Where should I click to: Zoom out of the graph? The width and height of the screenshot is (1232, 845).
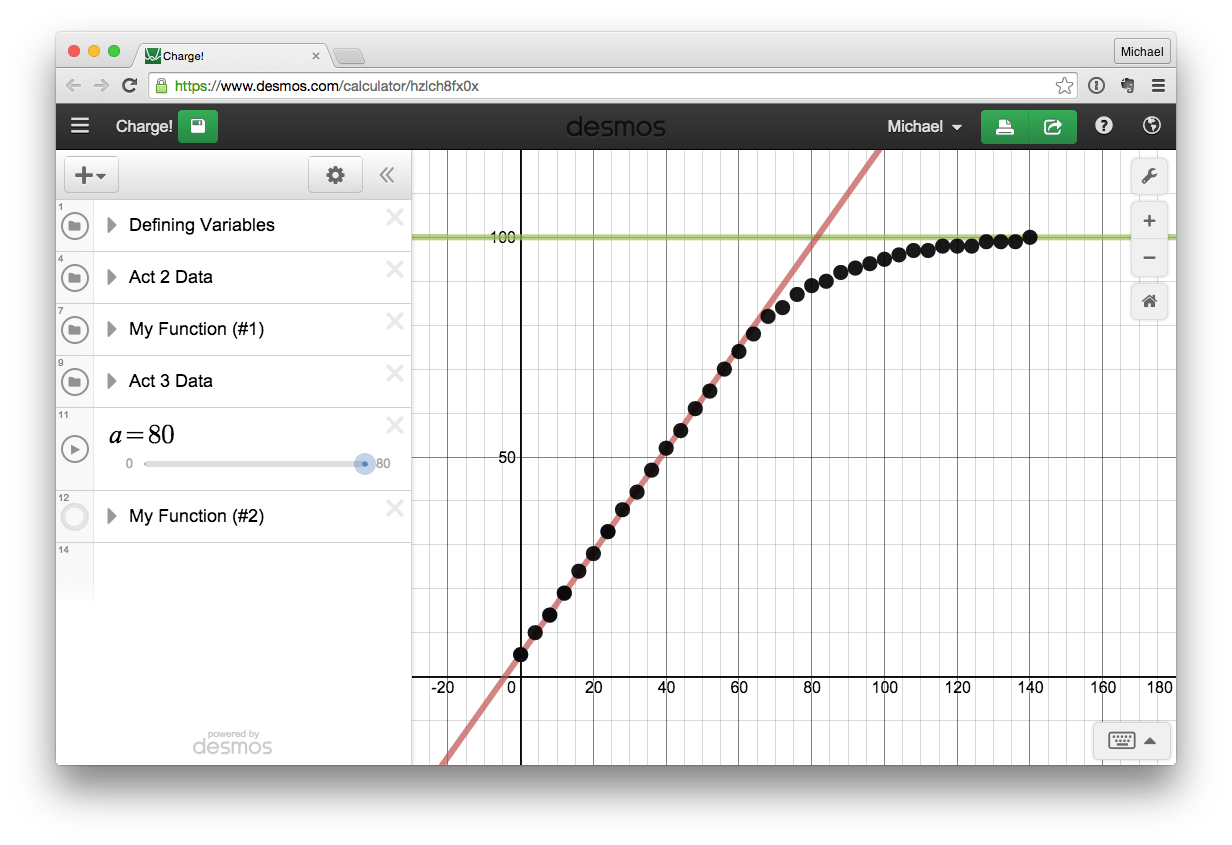pyautogui.click(x=1149, y=258)
